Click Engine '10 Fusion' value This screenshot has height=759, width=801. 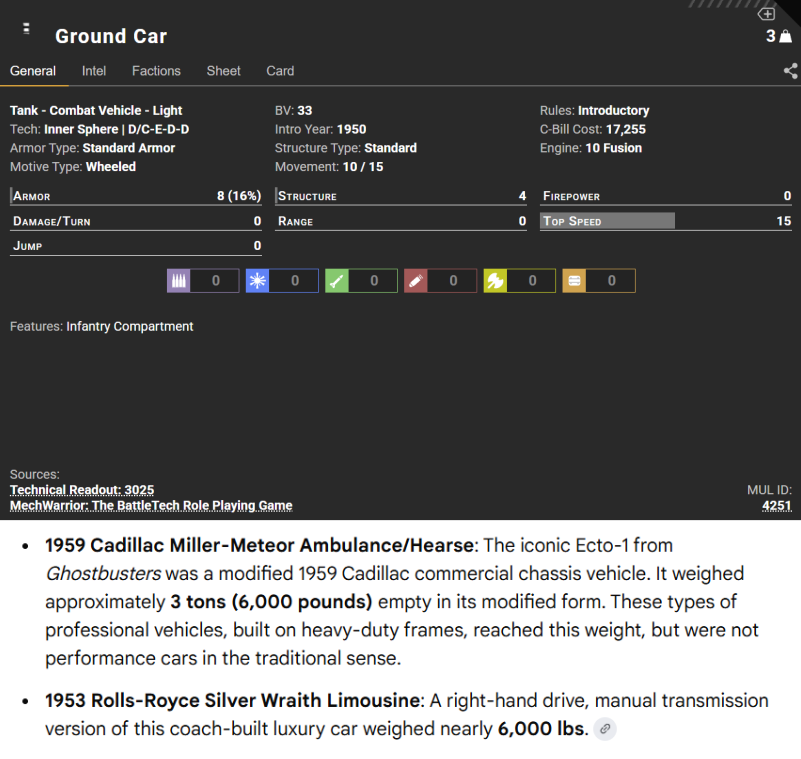[614, 148]
